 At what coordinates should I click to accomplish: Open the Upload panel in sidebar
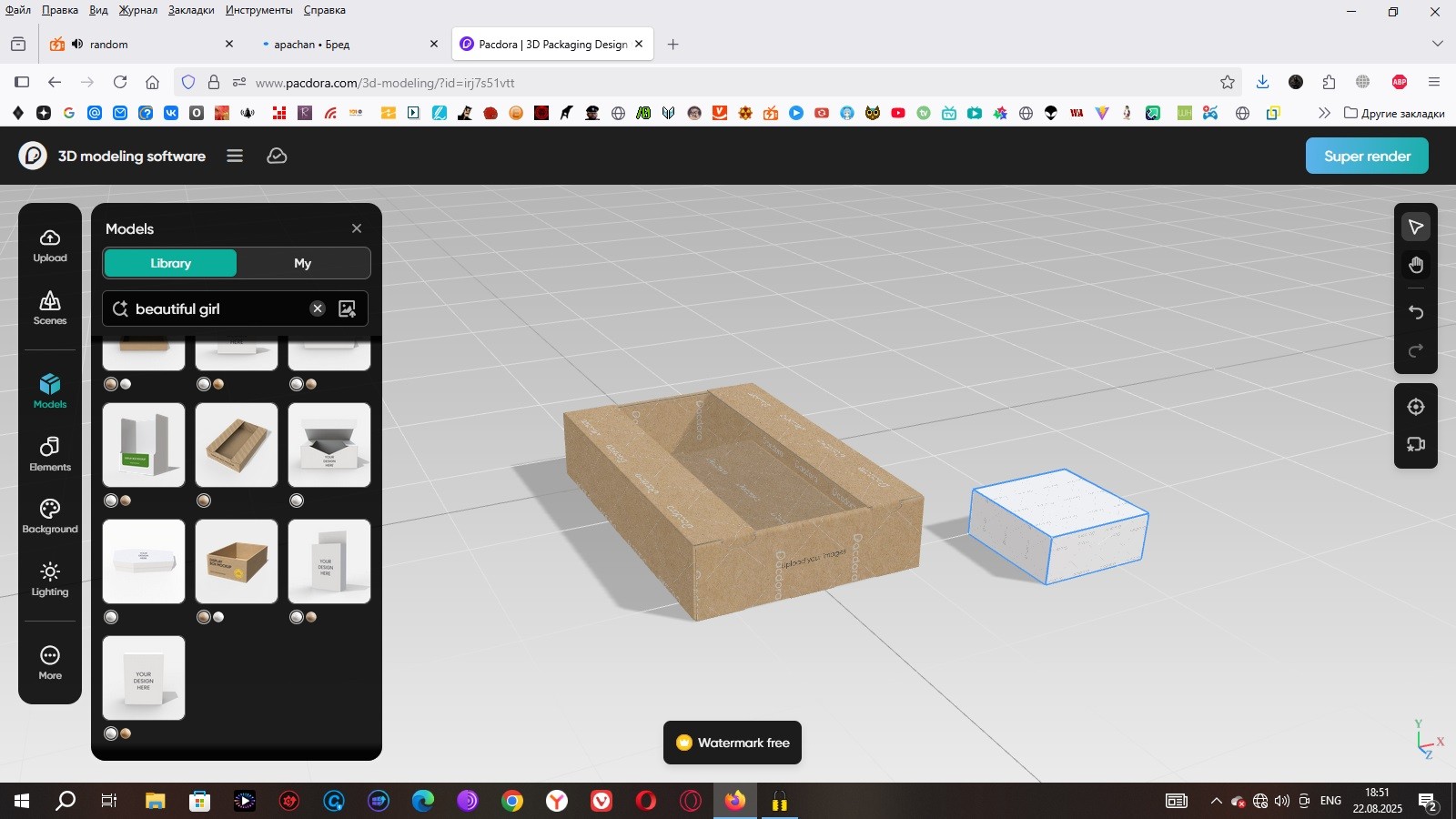(50, 246)
